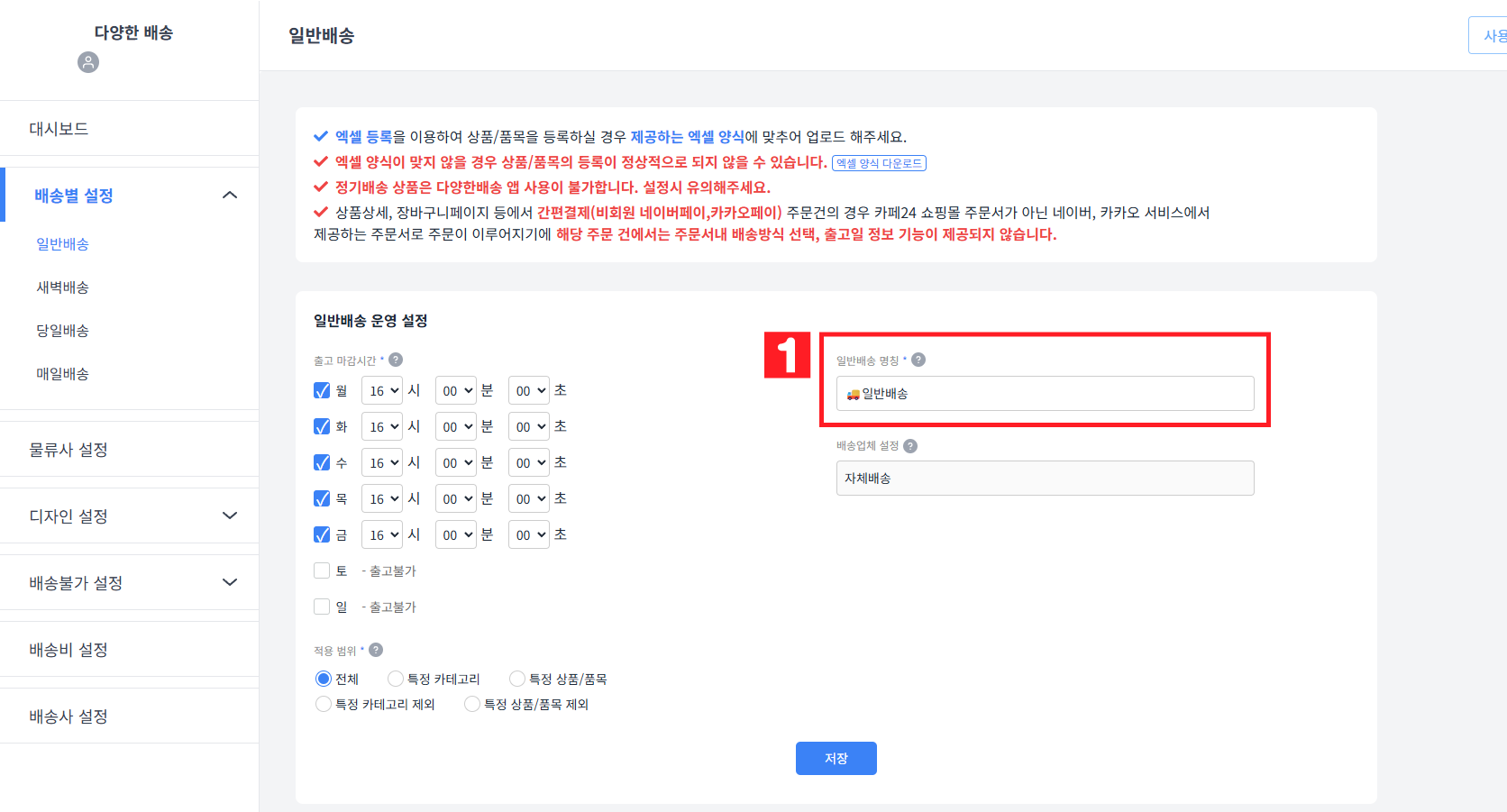The image size is (1507, 812).
Task: Open the 대시보드 sidebar menu
Action: point(58,128)
